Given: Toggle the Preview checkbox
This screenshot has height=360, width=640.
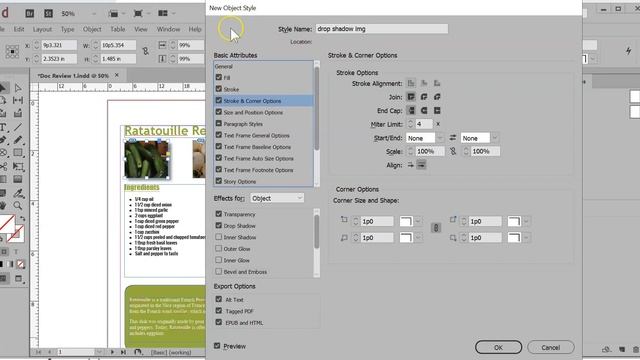Looking at the screenshot, I should [x=217, y=346].
